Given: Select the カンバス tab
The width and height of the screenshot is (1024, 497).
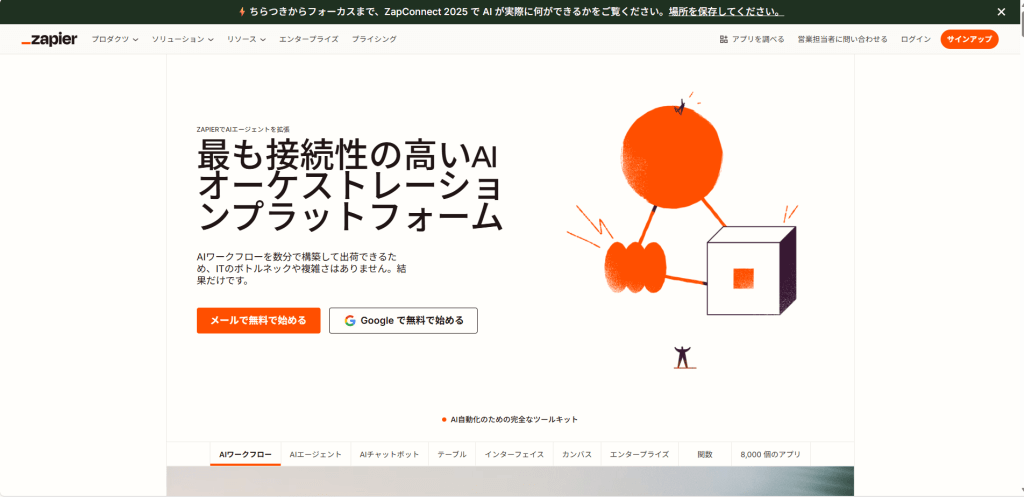Looking at the screenshot, I should tap(577, 455).
